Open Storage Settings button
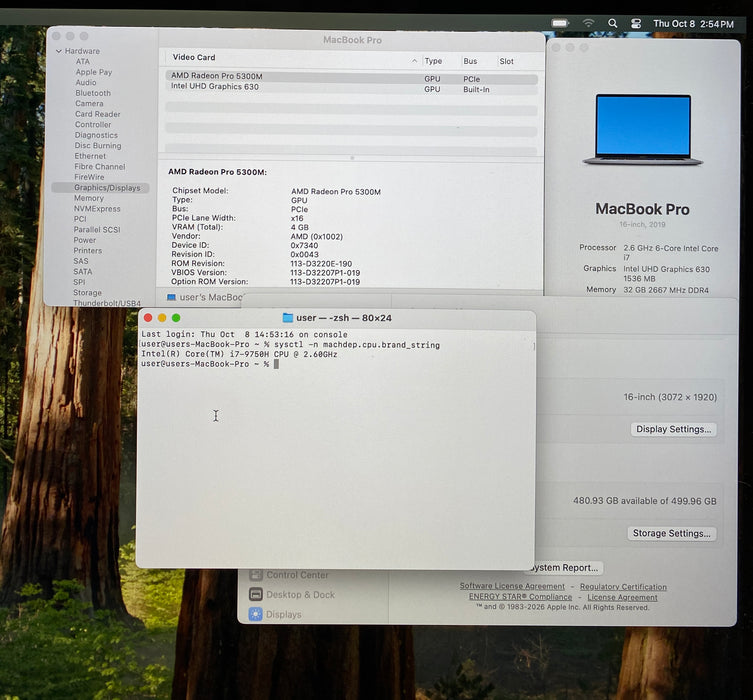The height and width of the screenshot is (700, 753). [671, 533]
